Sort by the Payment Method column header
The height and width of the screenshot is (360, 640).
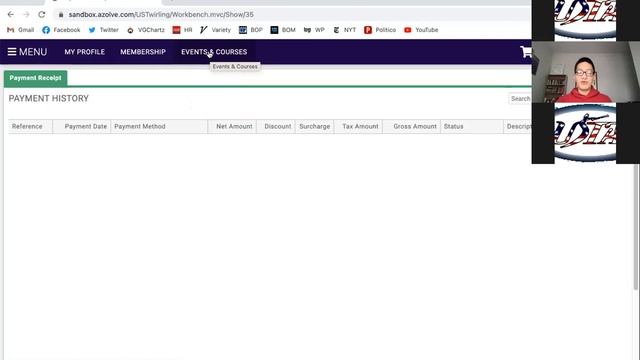159,127
